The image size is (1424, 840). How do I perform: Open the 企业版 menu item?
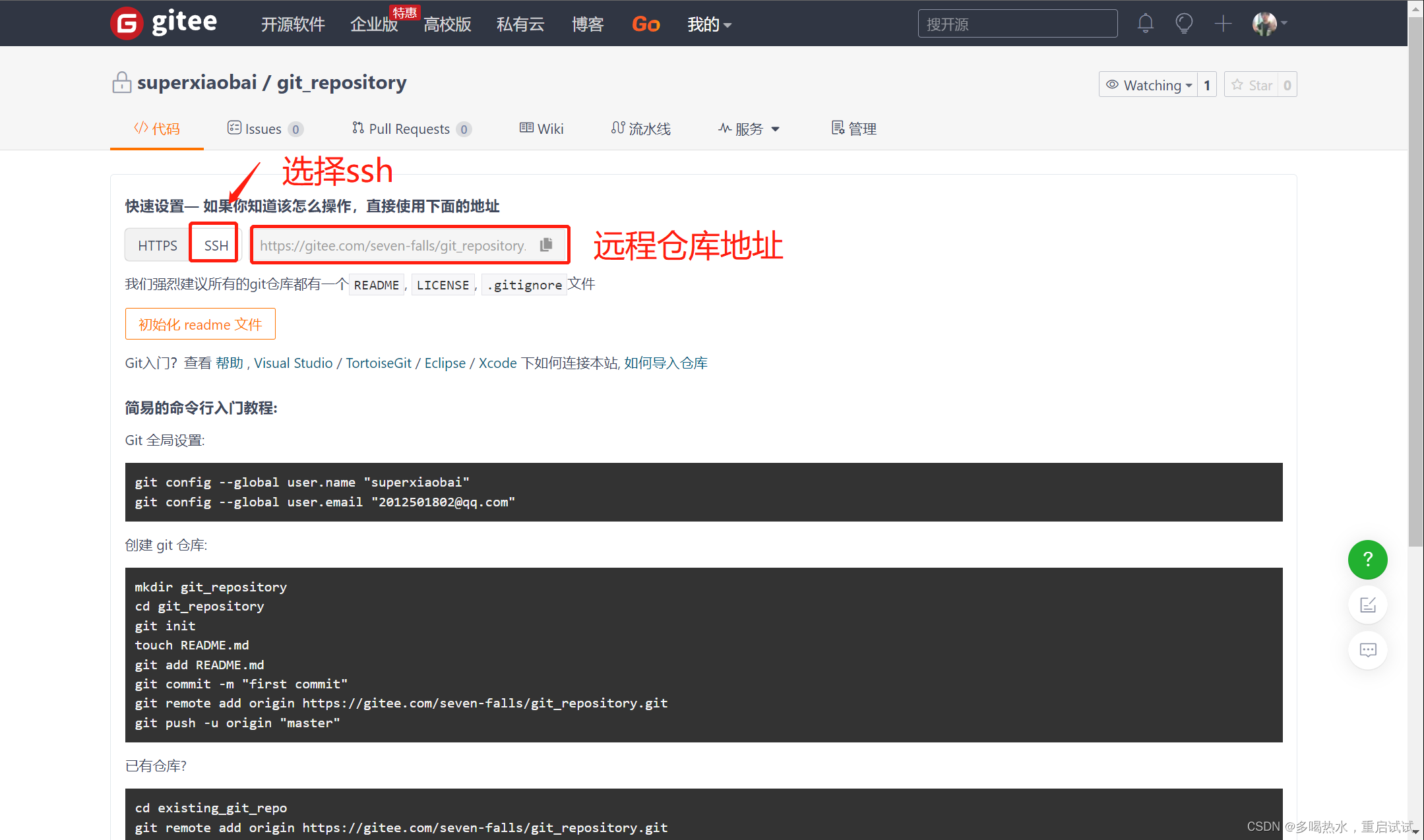coord(374,24)
